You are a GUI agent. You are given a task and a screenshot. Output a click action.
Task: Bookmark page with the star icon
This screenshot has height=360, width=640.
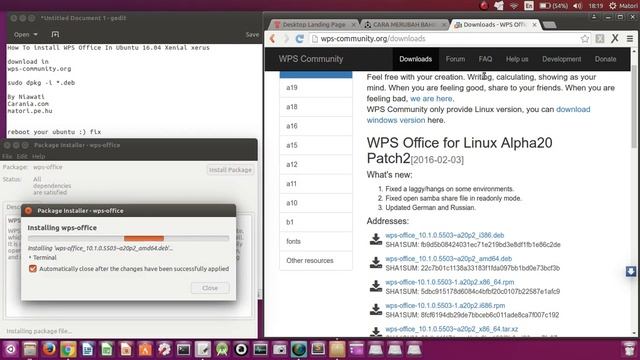click(x=584, y=39)
